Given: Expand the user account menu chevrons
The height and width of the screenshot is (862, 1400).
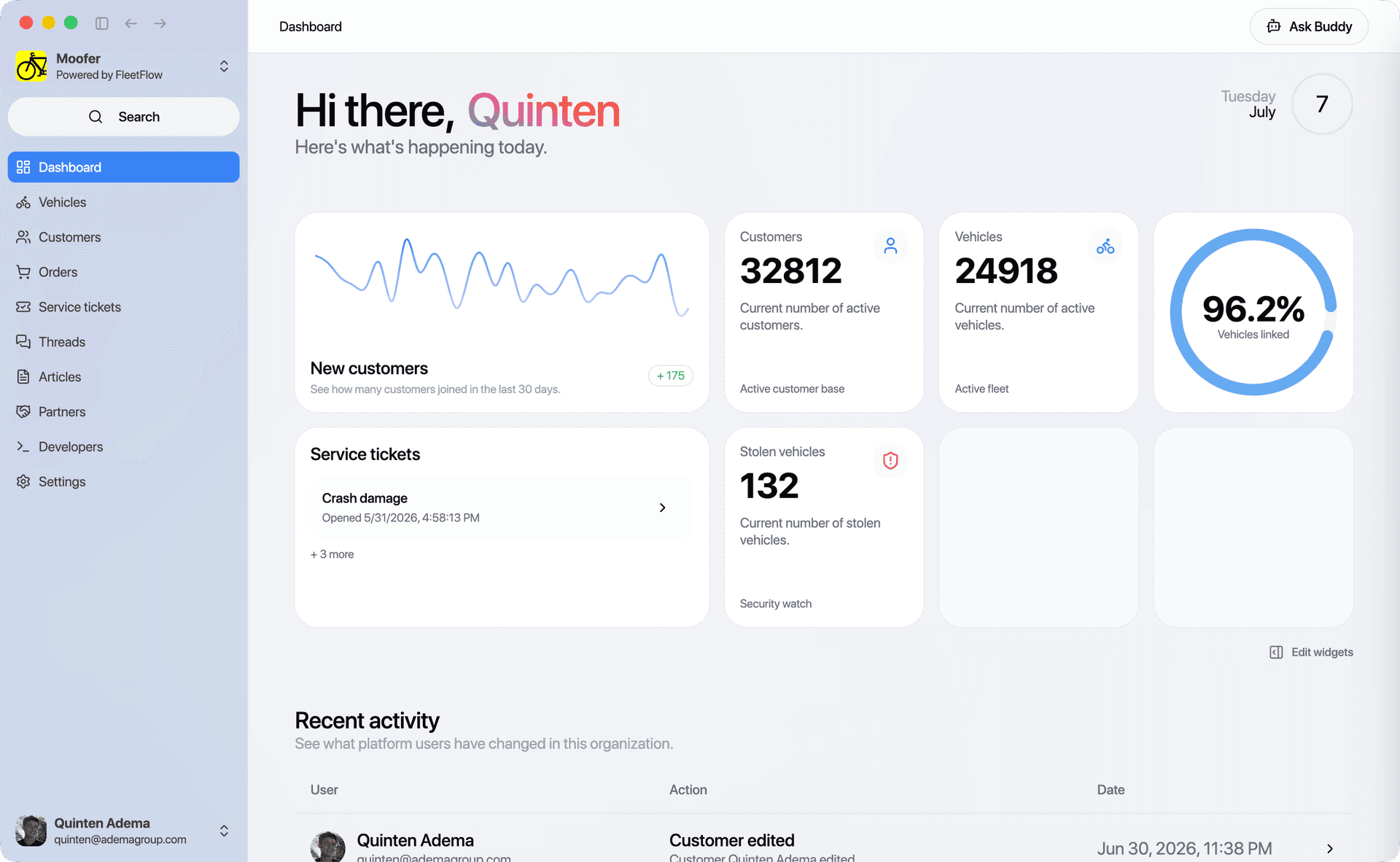Looking at the screenshot, I should click(224, 831).
